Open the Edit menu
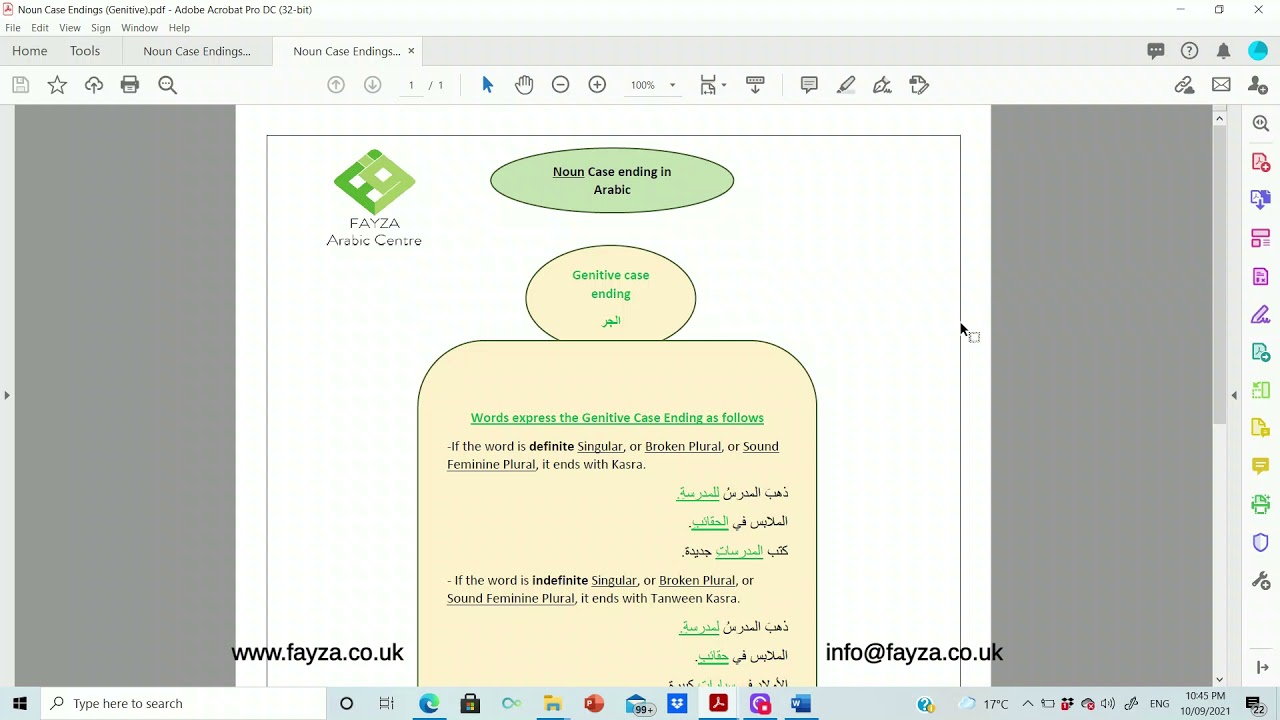 (40, 28)
